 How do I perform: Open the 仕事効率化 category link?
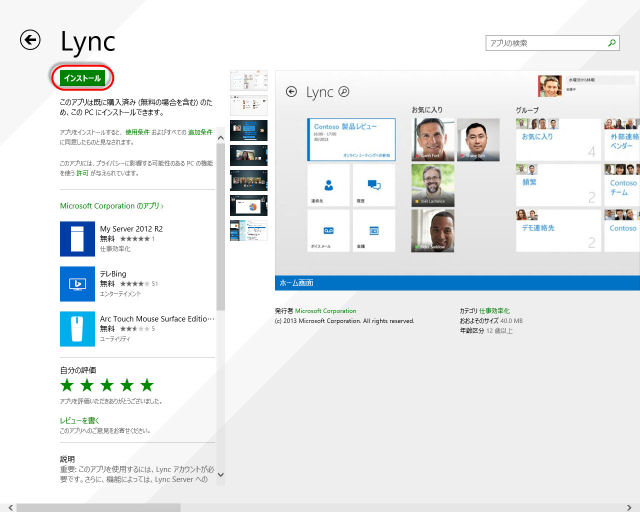[494, 311]
